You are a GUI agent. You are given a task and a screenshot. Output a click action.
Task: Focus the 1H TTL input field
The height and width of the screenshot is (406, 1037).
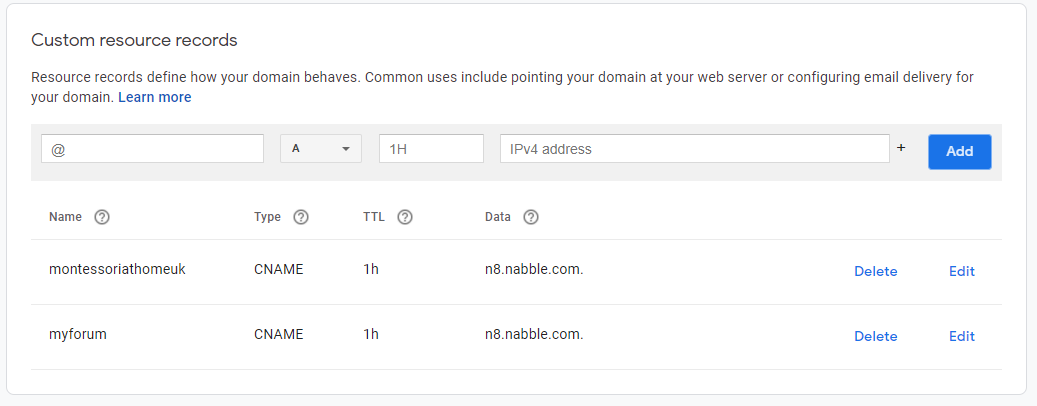click(431, 149)
